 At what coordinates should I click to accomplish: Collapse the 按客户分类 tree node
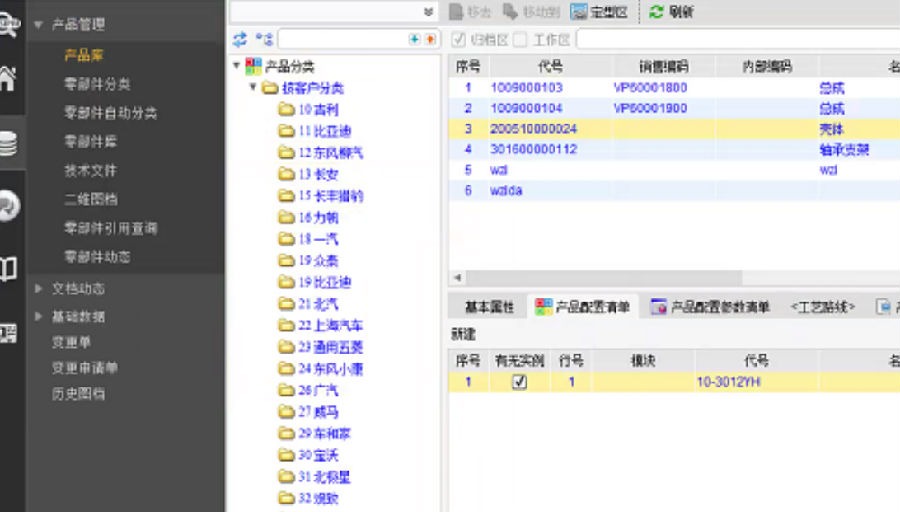(x=253, y=88)
